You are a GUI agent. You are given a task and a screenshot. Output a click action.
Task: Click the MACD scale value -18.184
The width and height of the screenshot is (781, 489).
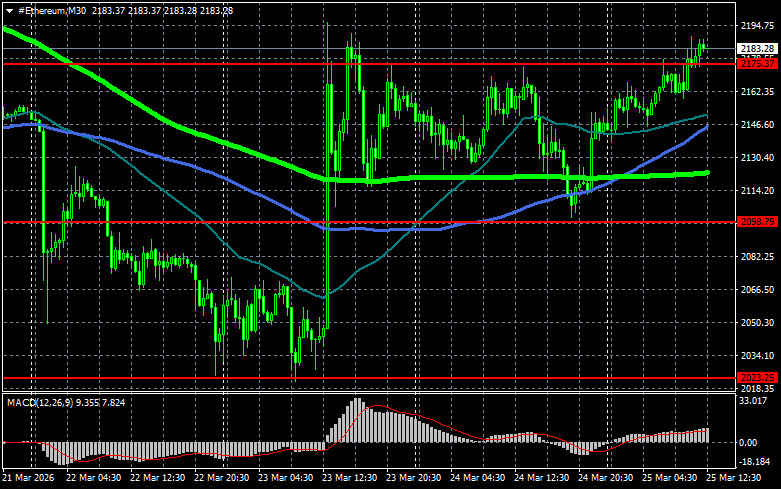click(x=755, y=462)
